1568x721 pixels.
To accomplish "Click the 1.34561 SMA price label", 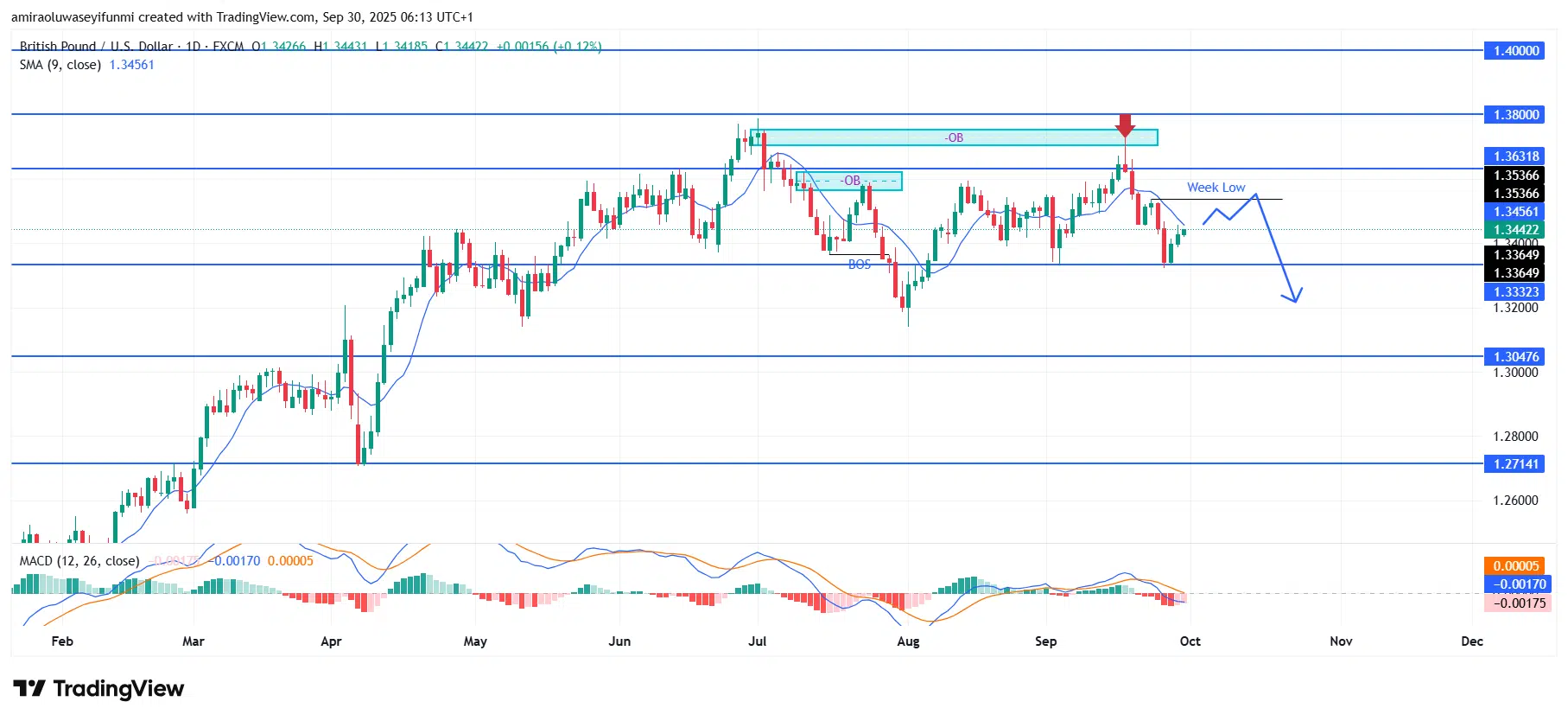I will click(x=1516, y=212).
